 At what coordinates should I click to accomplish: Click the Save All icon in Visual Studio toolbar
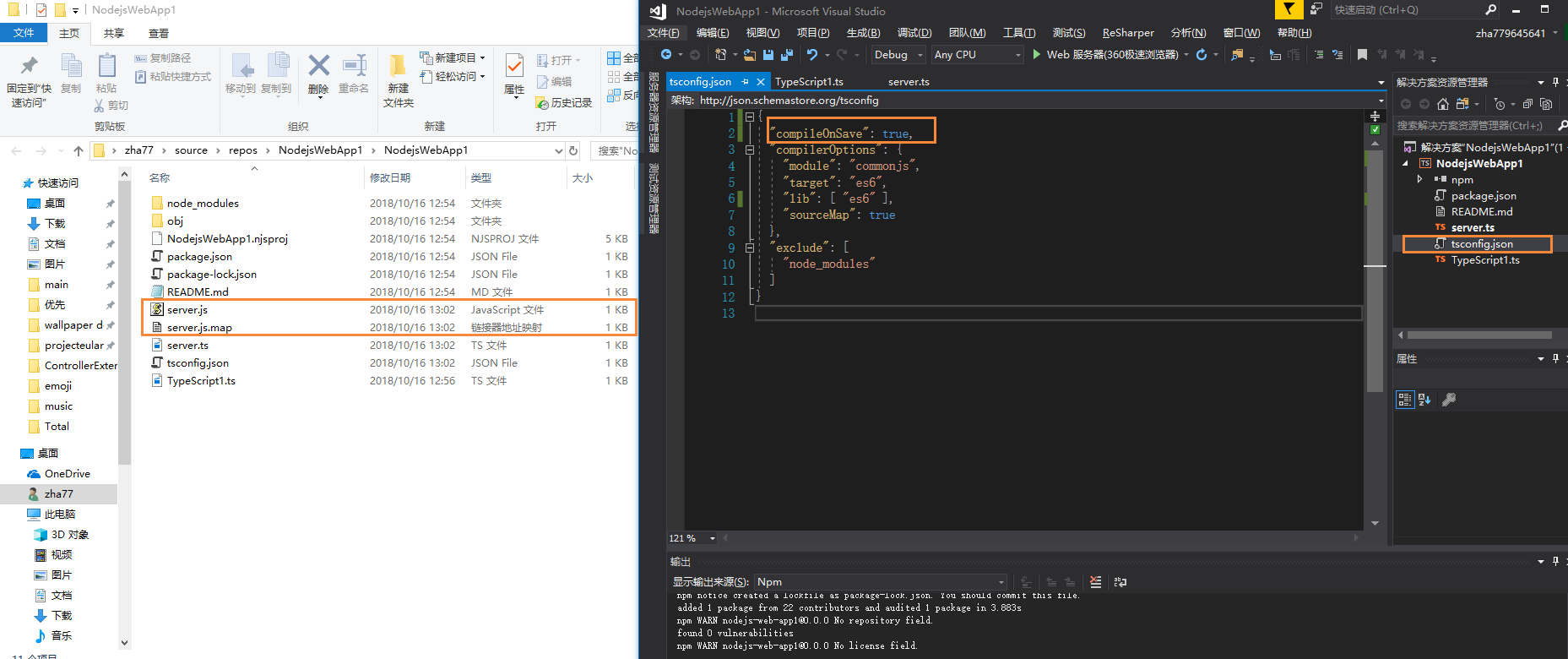pos(787,54)
